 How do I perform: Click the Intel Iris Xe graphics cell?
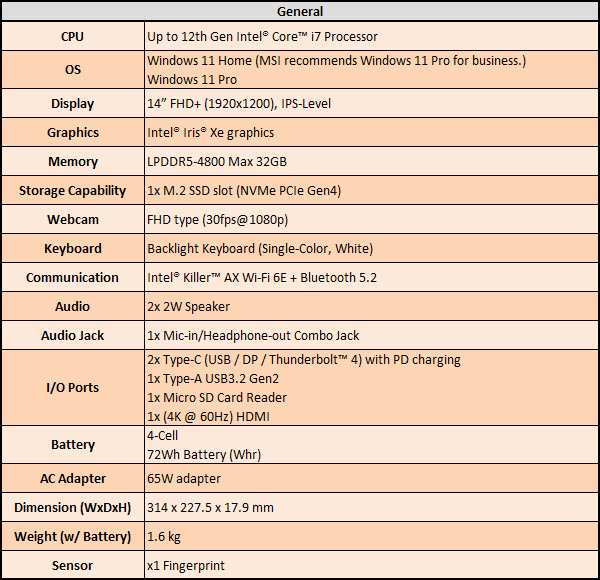(x=210, y=133)
